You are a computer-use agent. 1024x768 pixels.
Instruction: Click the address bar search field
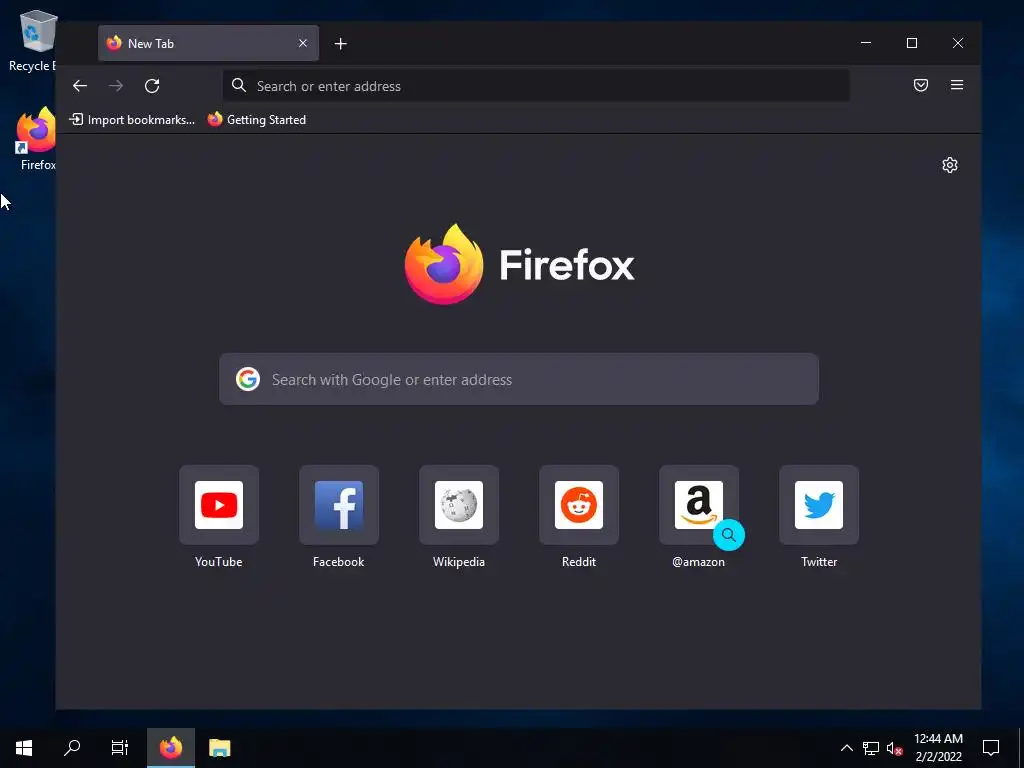pyautogui.click(x=536, y=86)
